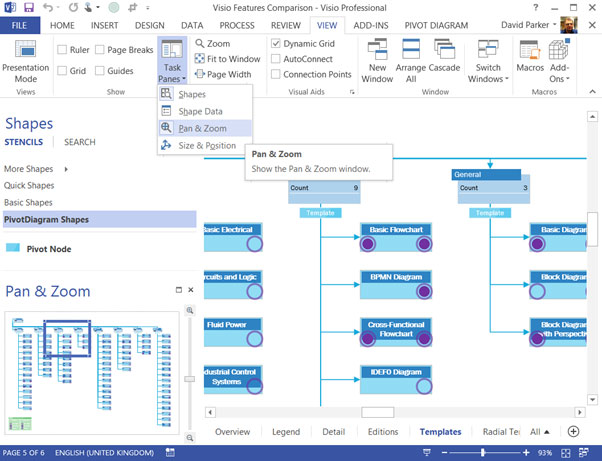Image resolution: width=602 pixels, height=461 pixels.
Task: Open Presentation Mode view
Action: click(x=26, y=61)
